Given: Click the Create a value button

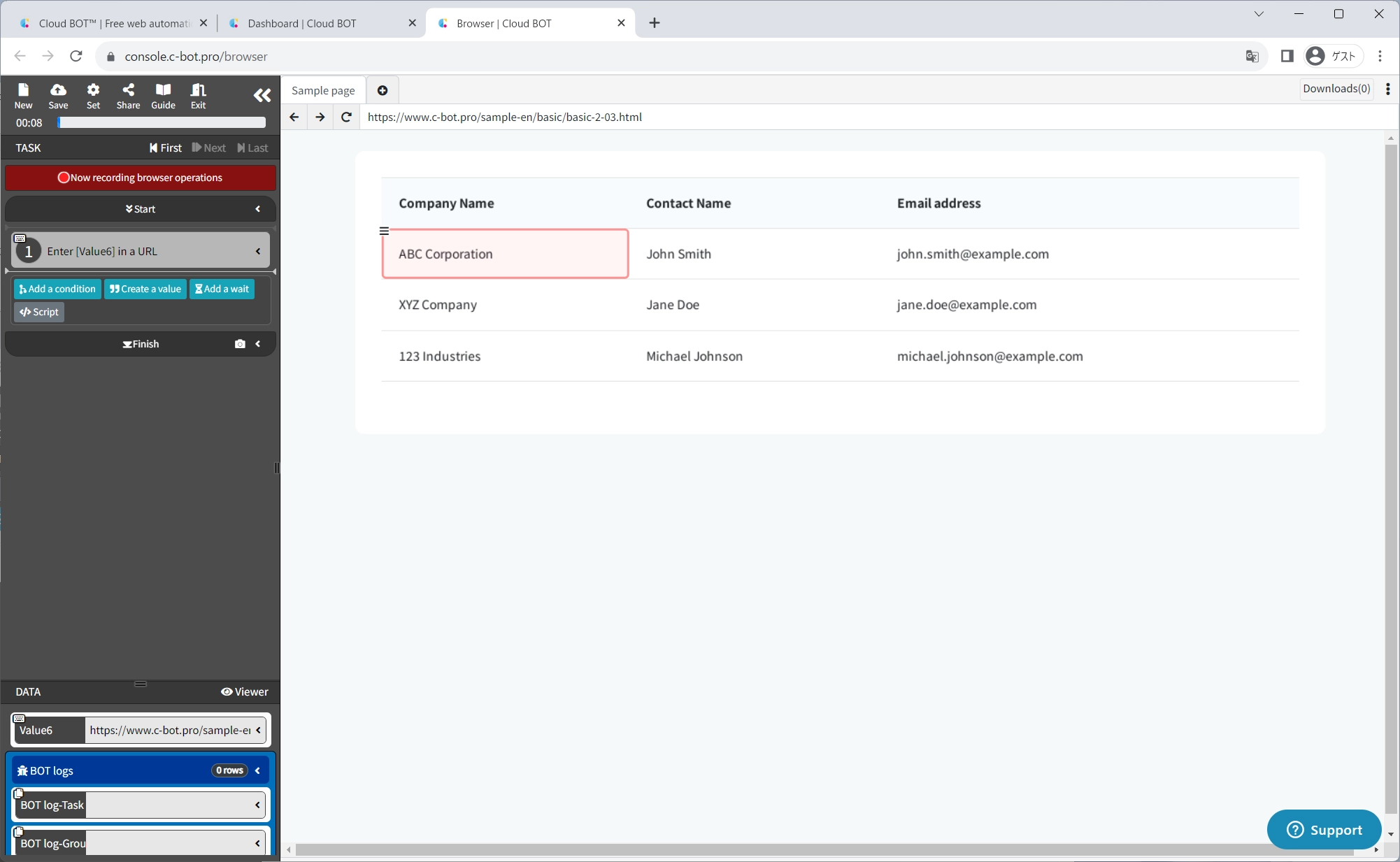Looking at the screenshot, I should [145, 289].
